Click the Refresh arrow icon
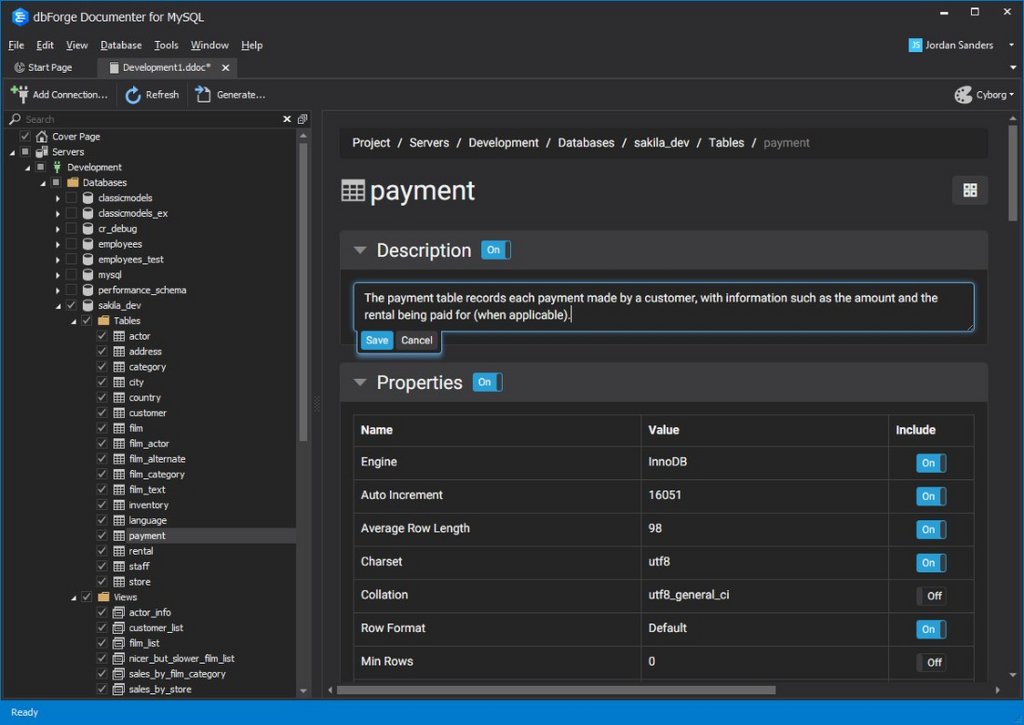This screenshot has height=725, width=1024. (133, 95)
